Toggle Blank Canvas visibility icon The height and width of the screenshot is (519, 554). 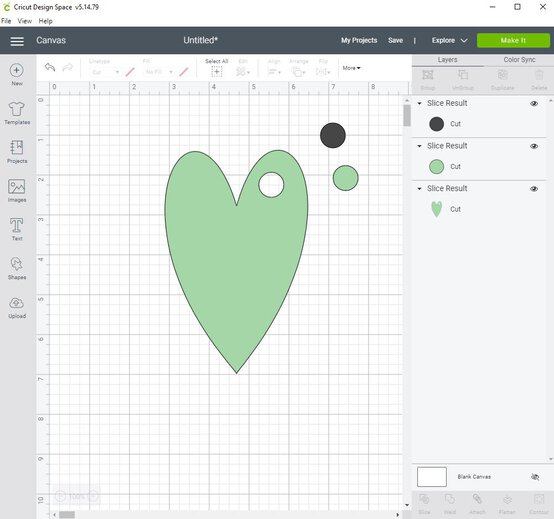point(535,477)
